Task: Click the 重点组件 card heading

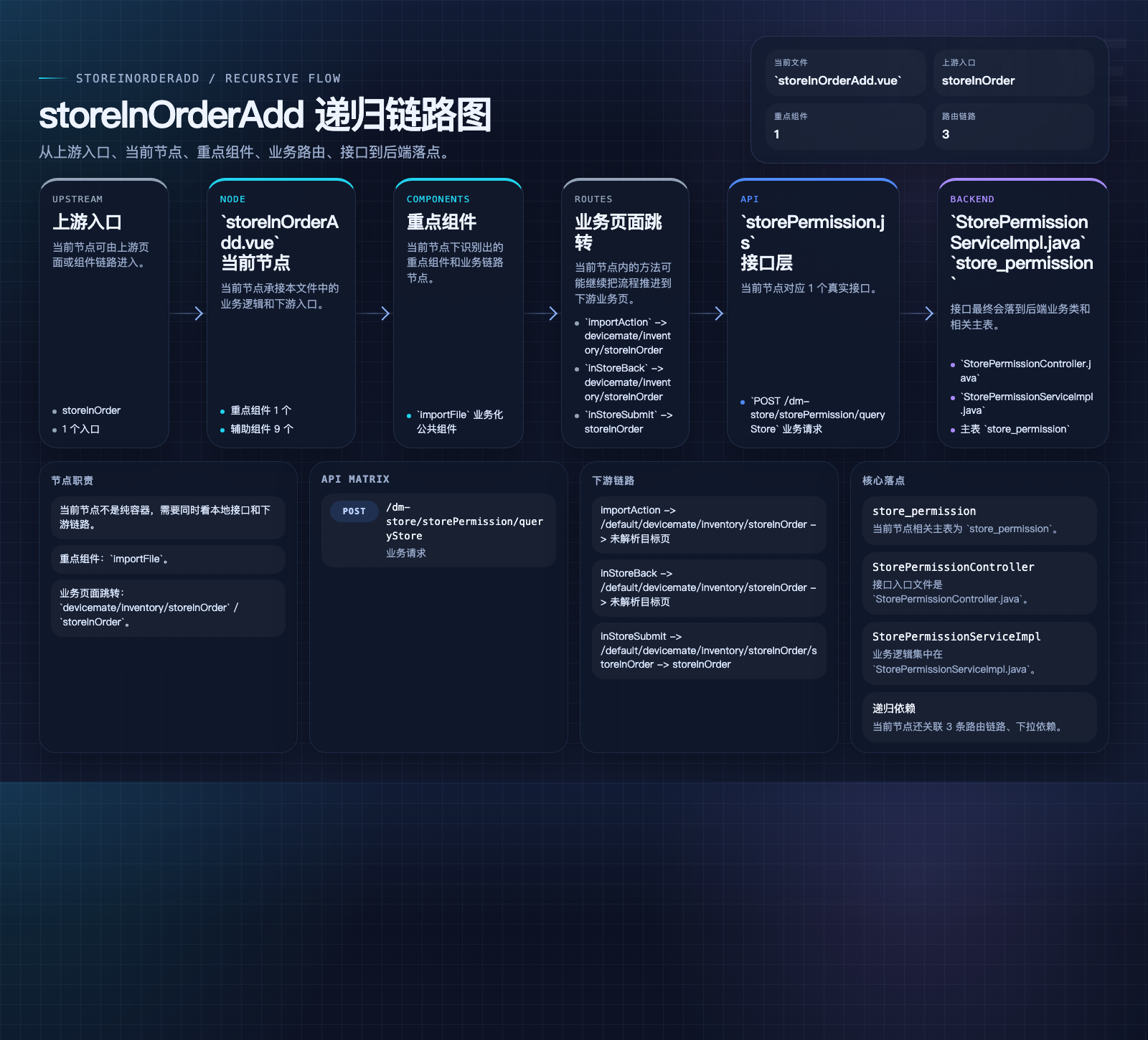Action: (441, 222)
